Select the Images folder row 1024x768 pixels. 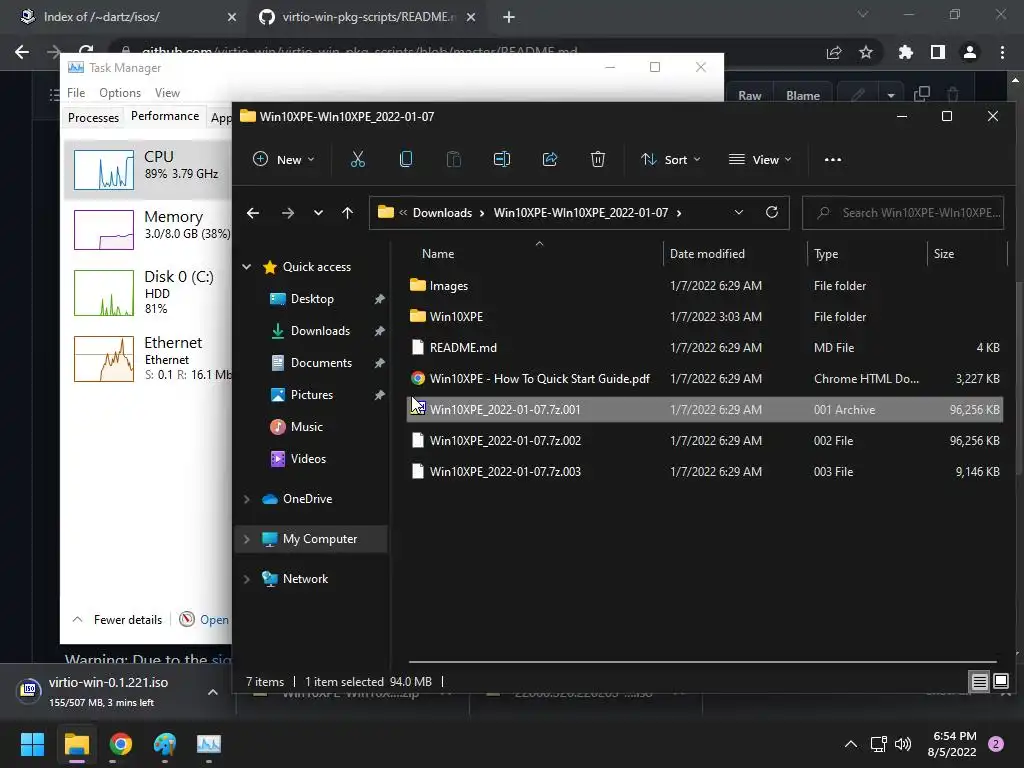(x=704, y=285)
